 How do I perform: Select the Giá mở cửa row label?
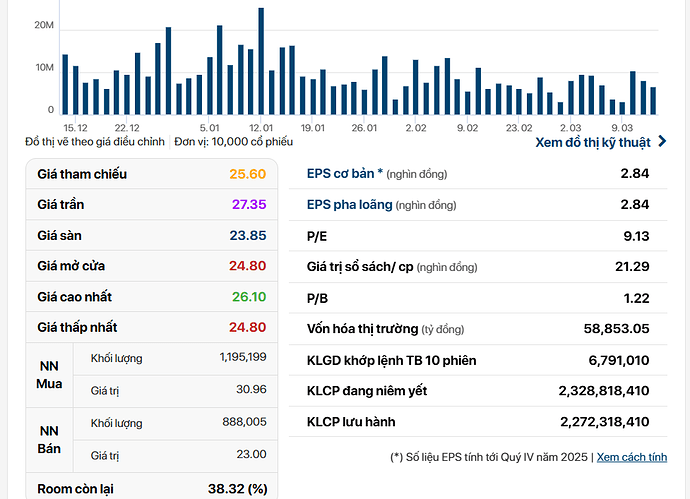[x=71, y=266]
